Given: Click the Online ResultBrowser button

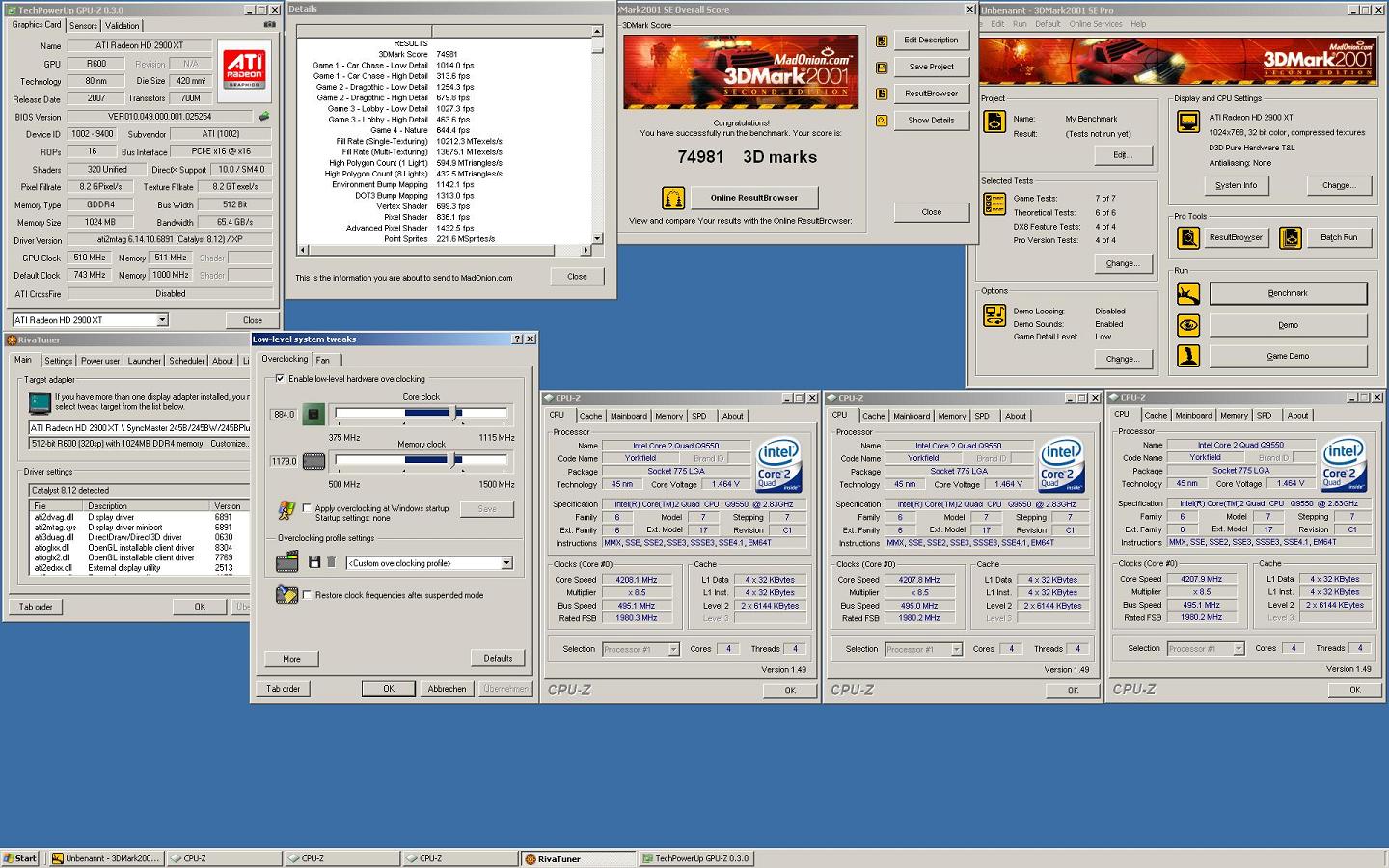Looking at the screenshot, I should [754, 198].
